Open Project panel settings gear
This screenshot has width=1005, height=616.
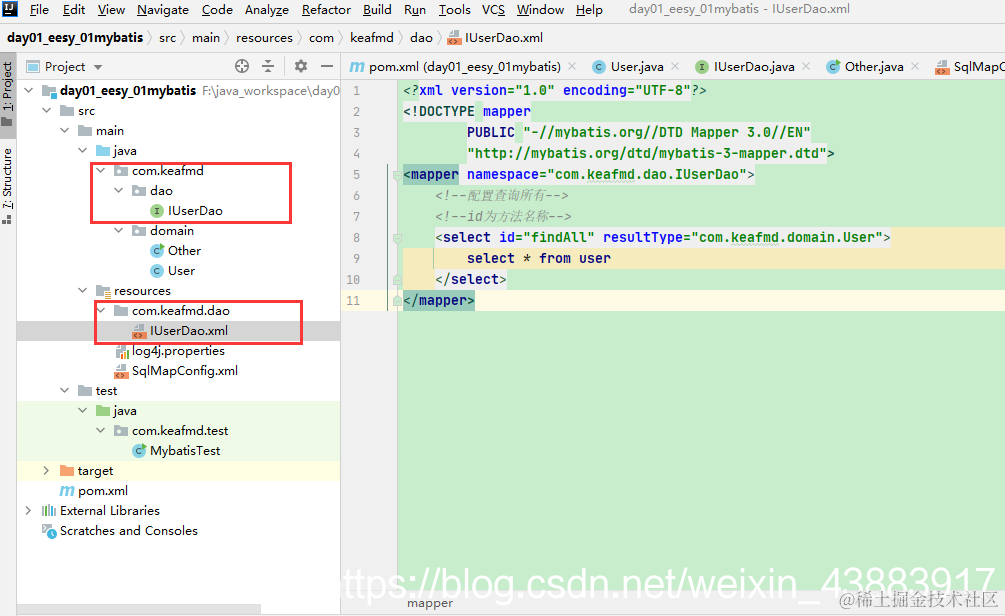click(301, 66)
